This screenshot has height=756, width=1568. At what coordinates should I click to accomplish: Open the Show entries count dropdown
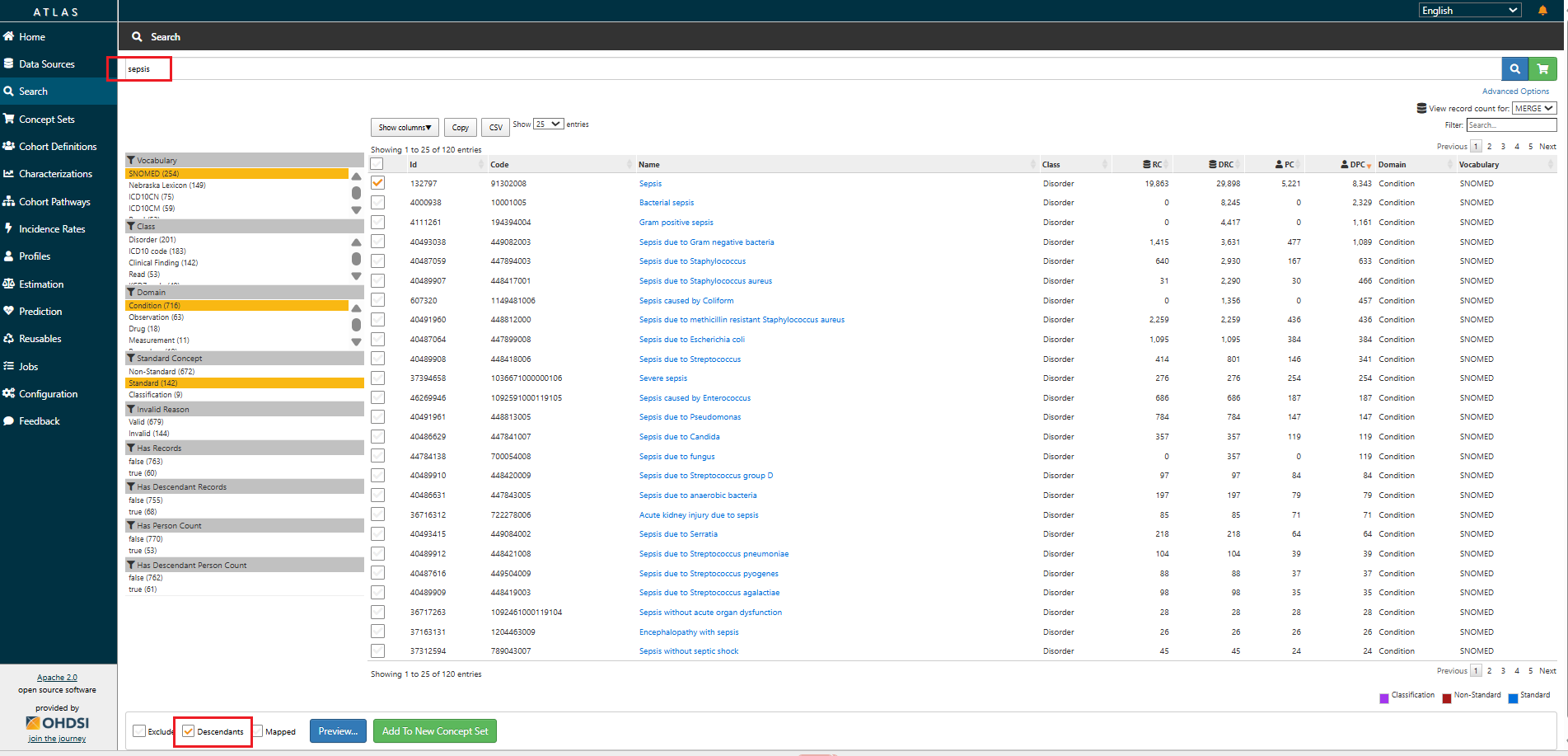[x=548, y=124]
